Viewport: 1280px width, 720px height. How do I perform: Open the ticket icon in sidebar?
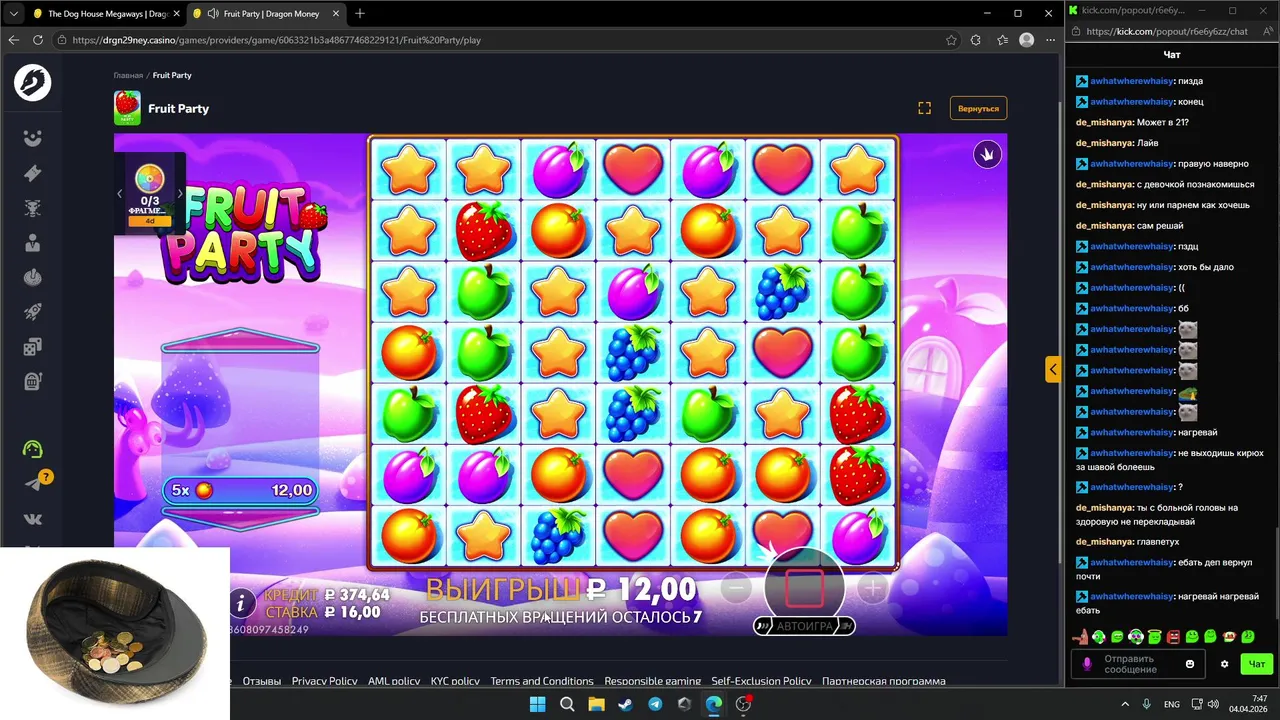pyautogui.click(x=33, y=174)
